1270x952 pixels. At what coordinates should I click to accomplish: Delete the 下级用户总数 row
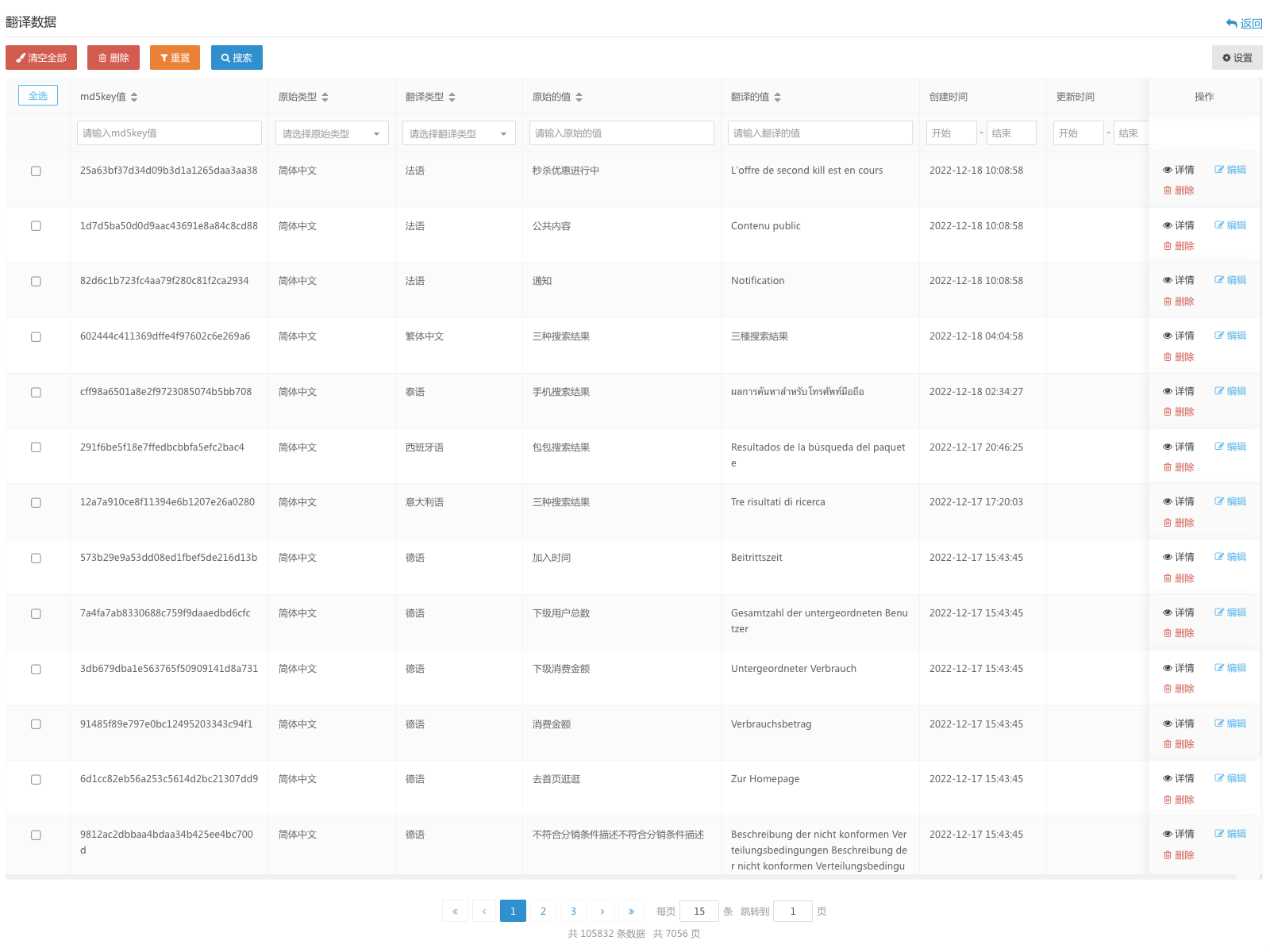pyautogui.click(x=1179, y=633)
